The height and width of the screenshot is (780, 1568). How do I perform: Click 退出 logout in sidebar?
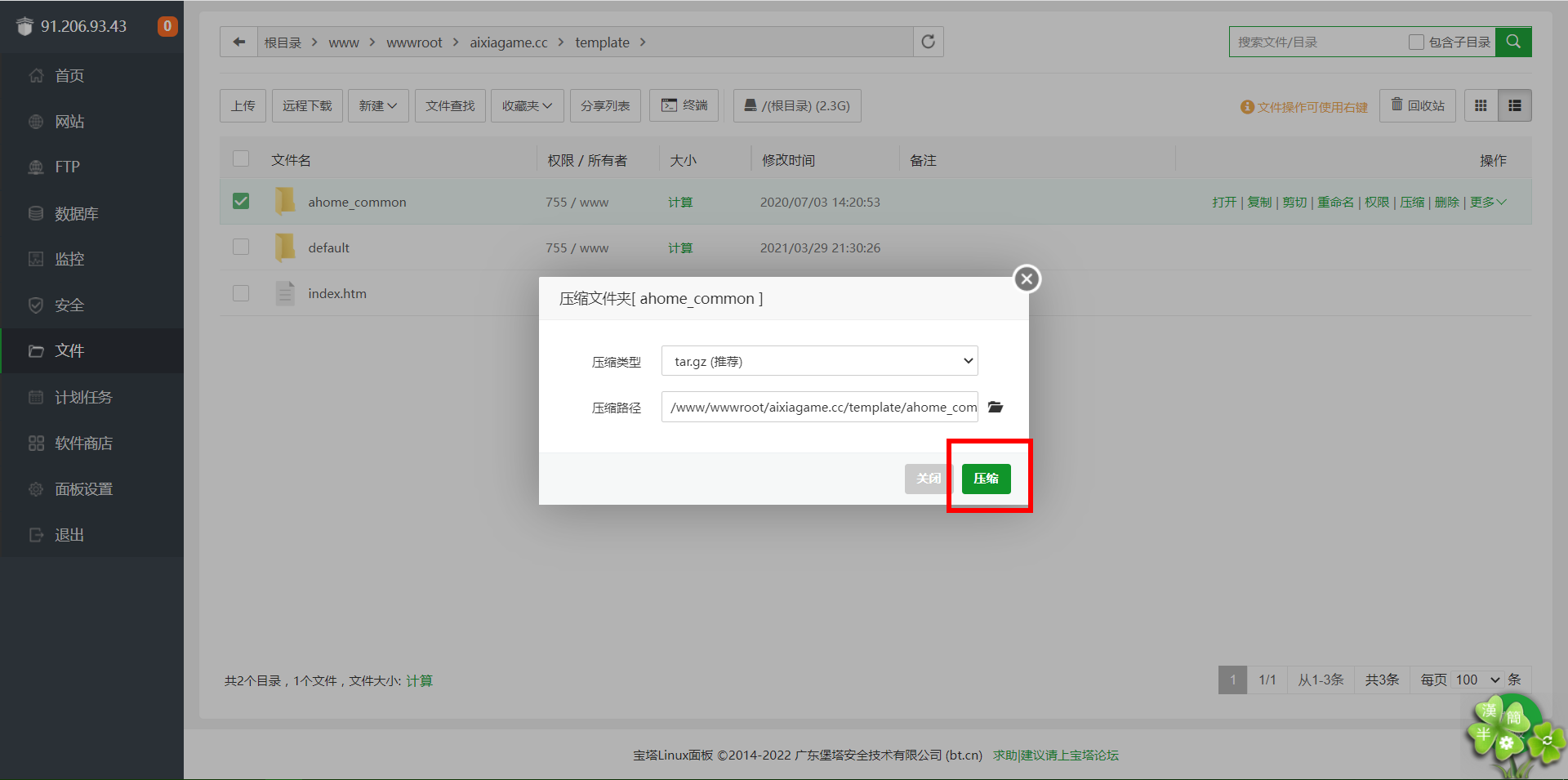coord(91,534)
